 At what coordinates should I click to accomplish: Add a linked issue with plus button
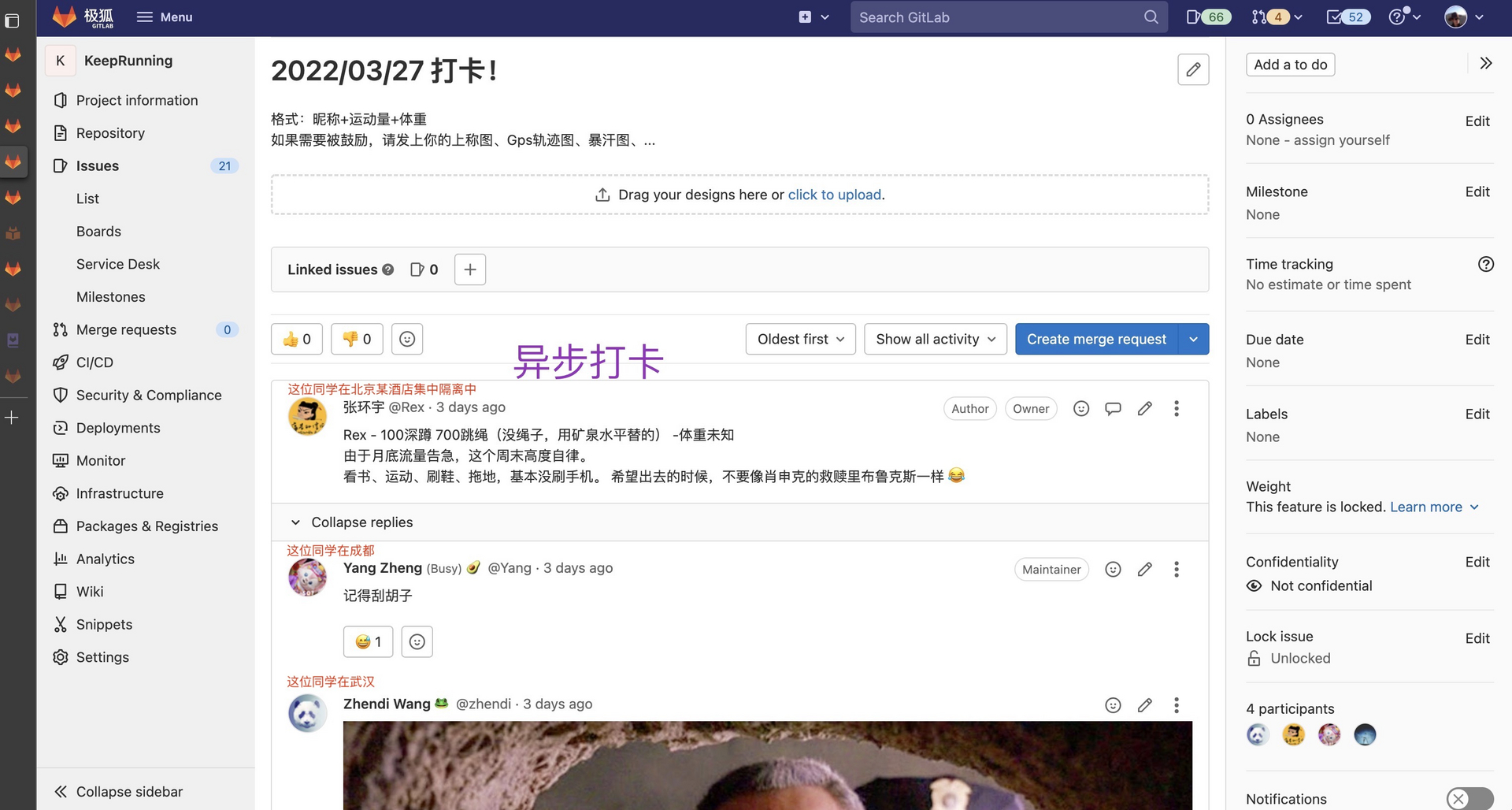pos(470,269)
